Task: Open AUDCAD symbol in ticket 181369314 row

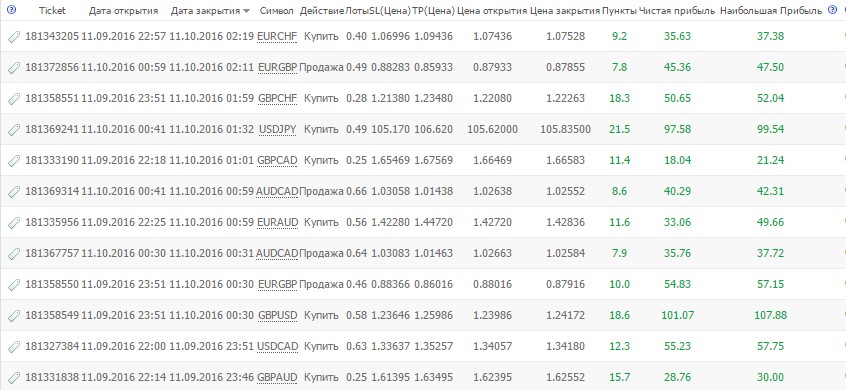Action: tap(277, 191)
